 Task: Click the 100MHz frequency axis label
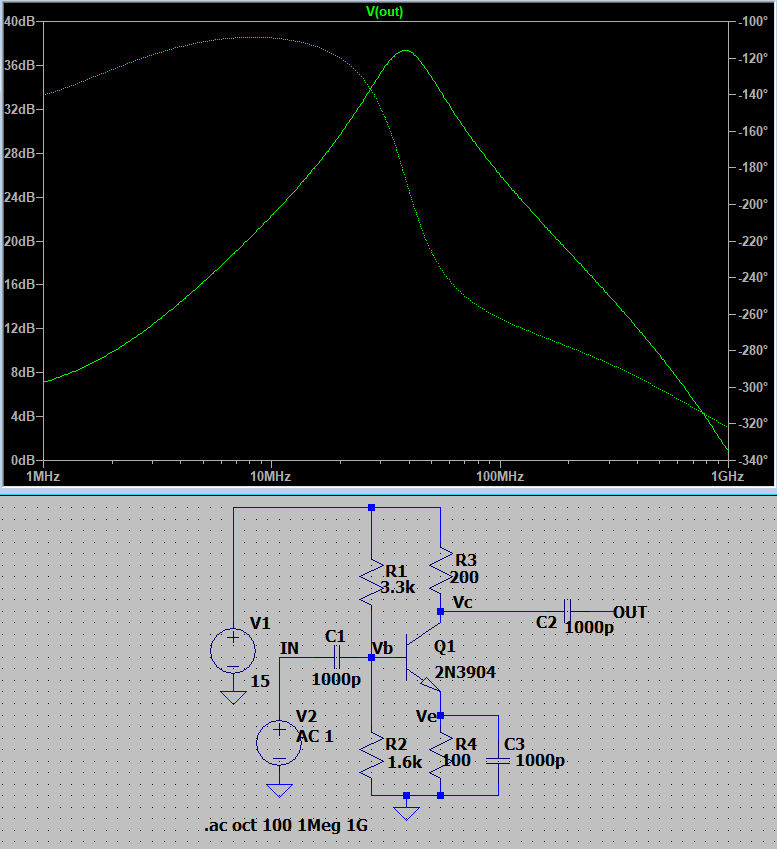point(498,476)
